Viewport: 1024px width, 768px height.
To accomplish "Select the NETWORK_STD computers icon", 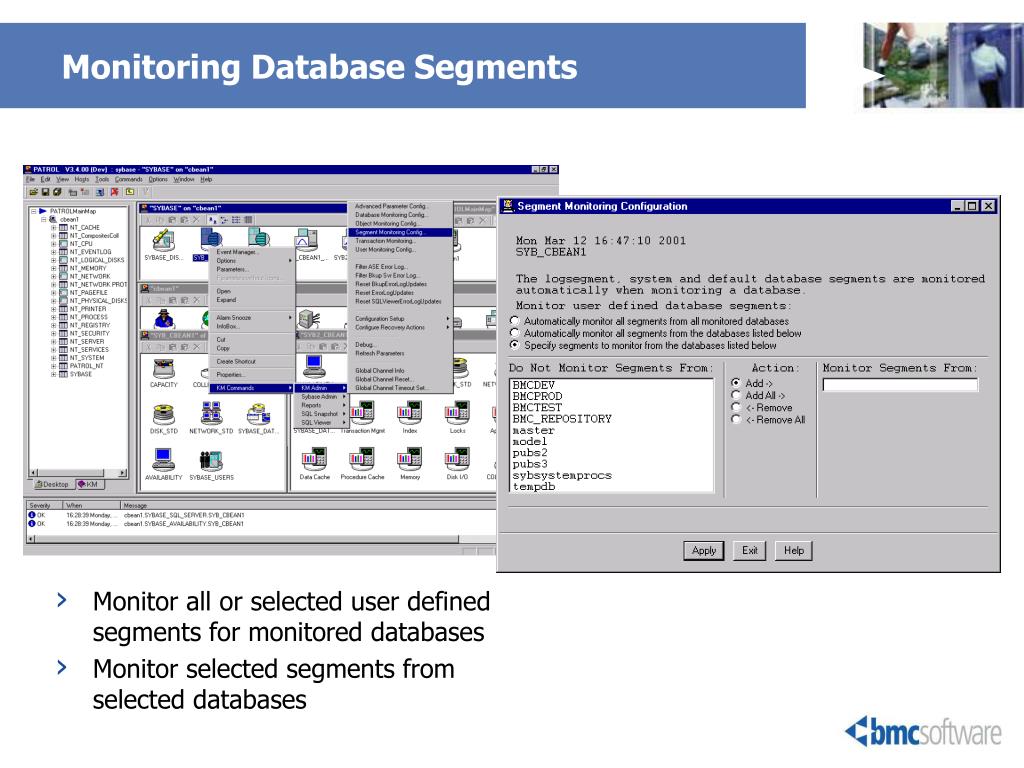I will tap(211, 414).
